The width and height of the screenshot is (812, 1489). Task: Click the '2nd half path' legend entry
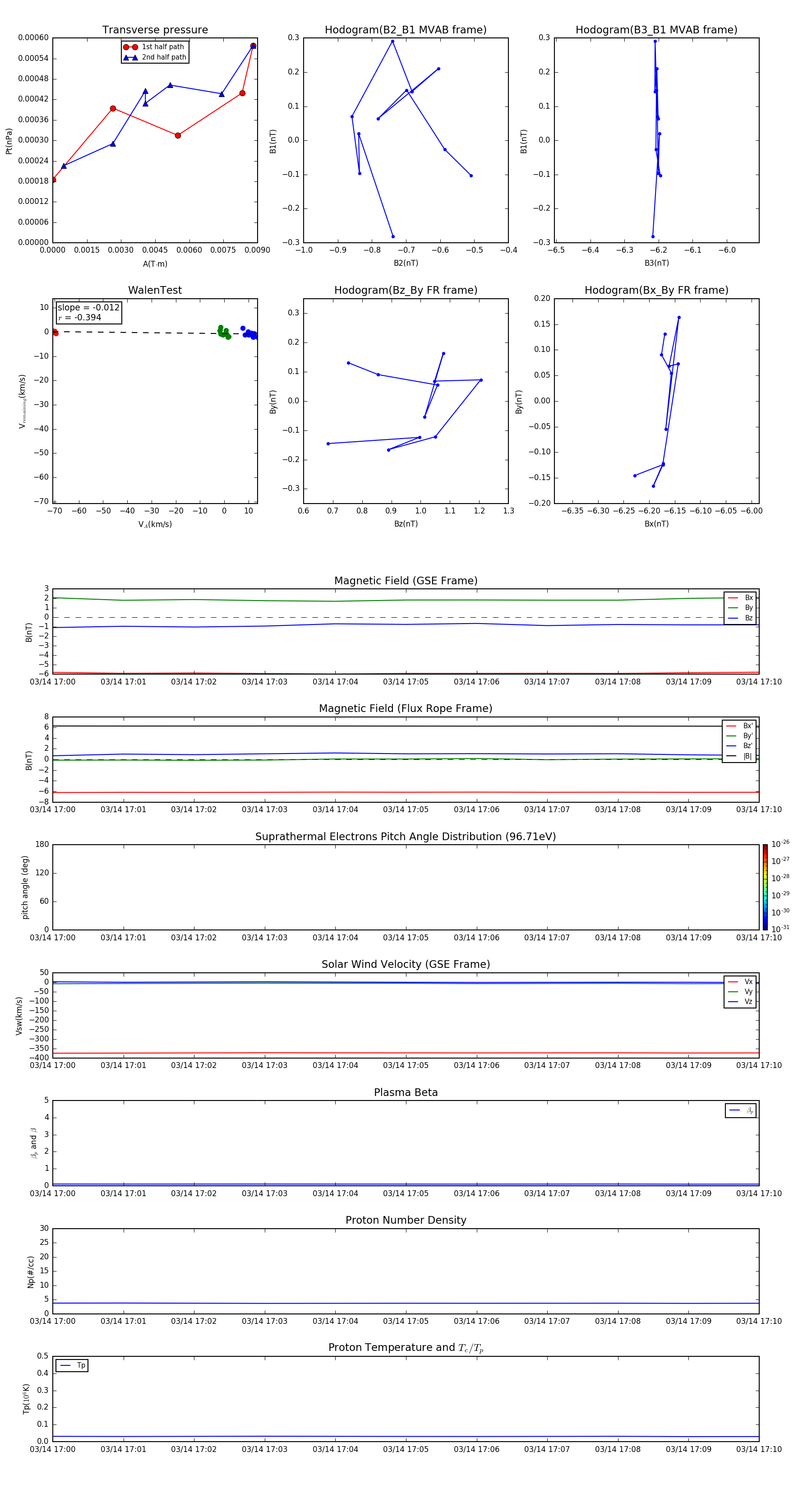point(154,57)
